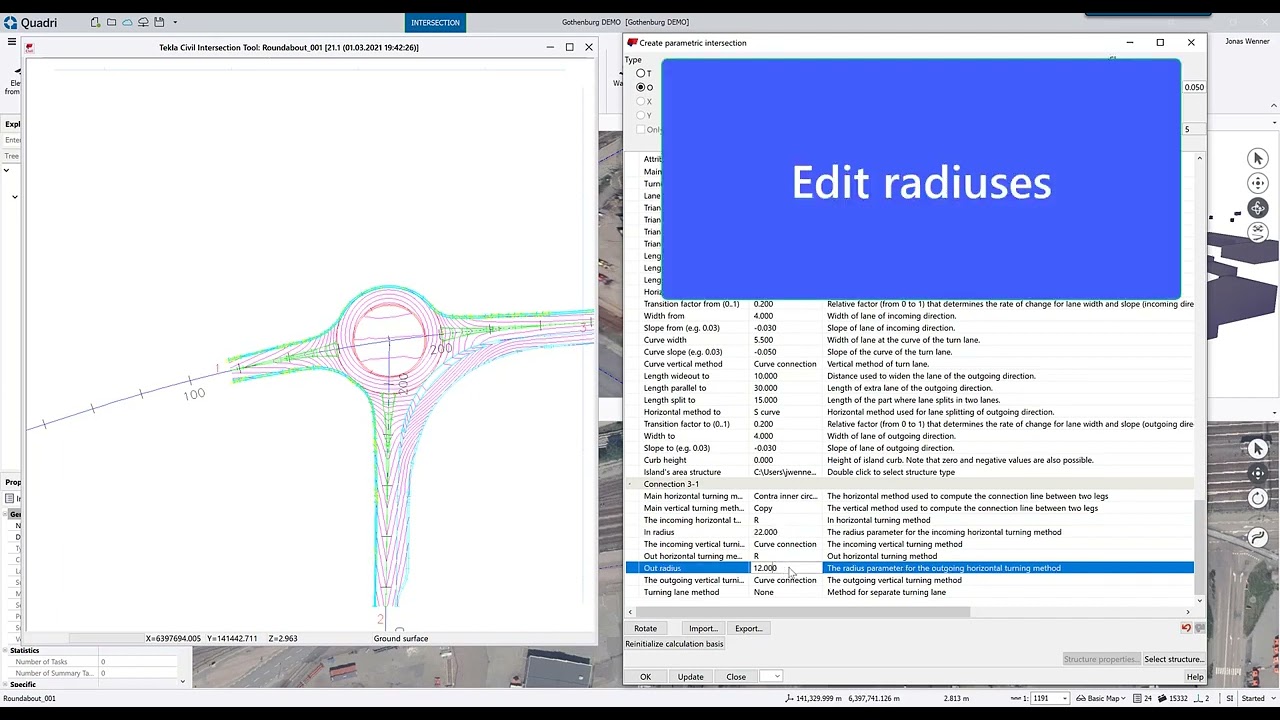
Task: Click the grayed redo icon beside undo
Action: tap(1199, 628)
